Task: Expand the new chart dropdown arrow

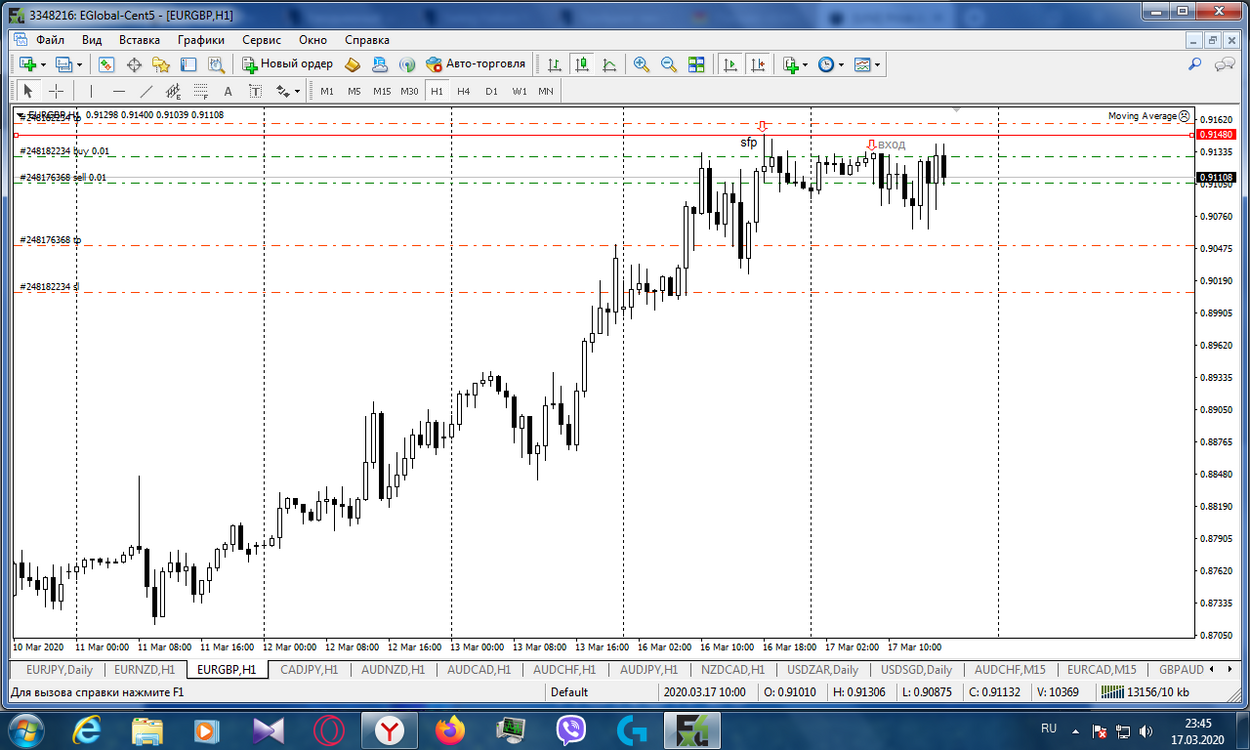Action: pos(43,64)
